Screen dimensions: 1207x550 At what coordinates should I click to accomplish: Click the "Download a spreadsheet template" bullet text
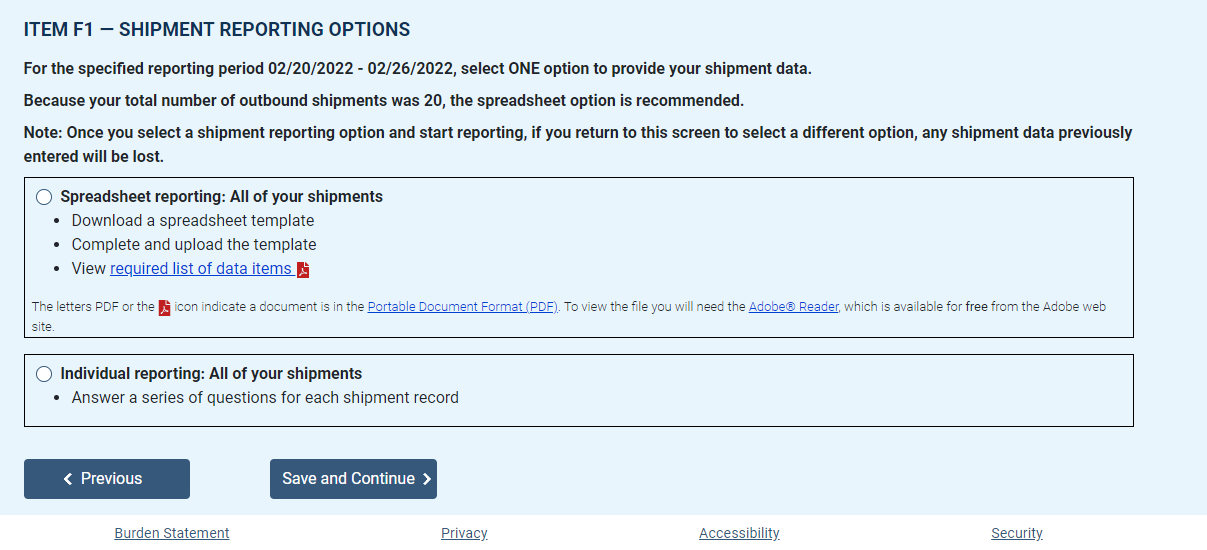point(193,221)
